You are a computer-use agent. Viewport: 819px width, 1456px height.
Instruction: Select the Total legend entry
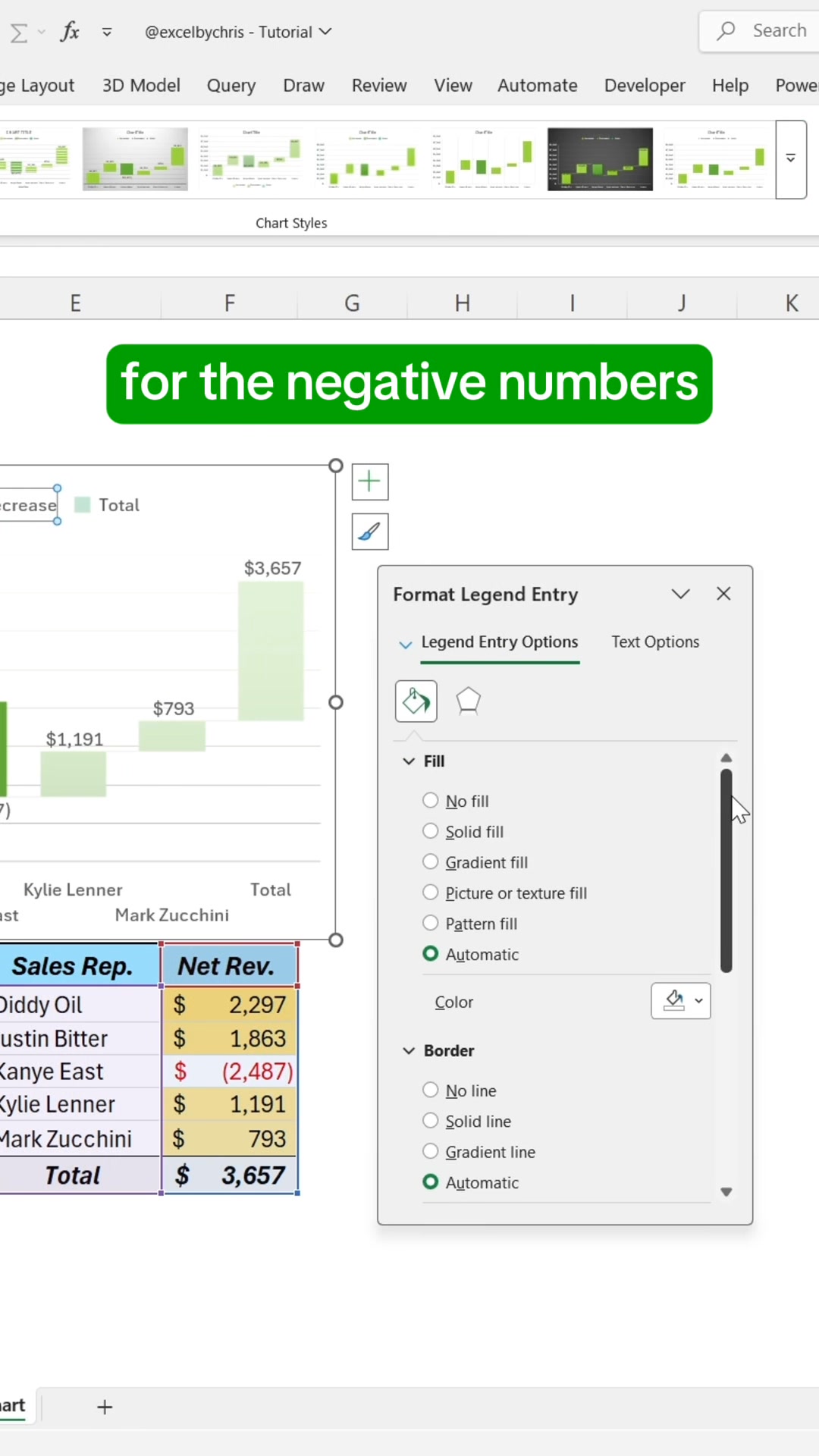point(108,505)
